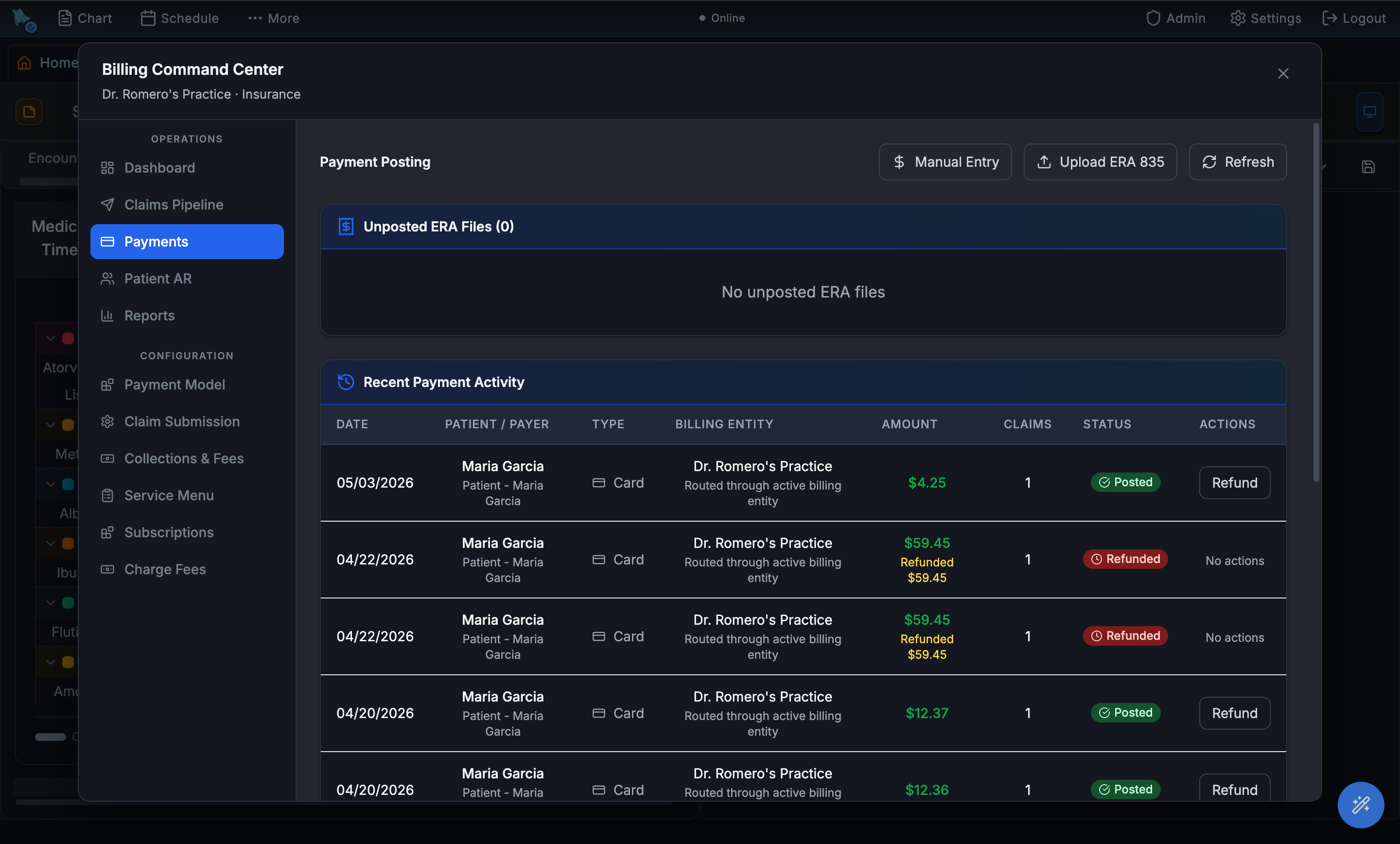Click the save icon in background toolbar
The width and height of the screenshot is (1400, 844).
(x=1368, y=167)
